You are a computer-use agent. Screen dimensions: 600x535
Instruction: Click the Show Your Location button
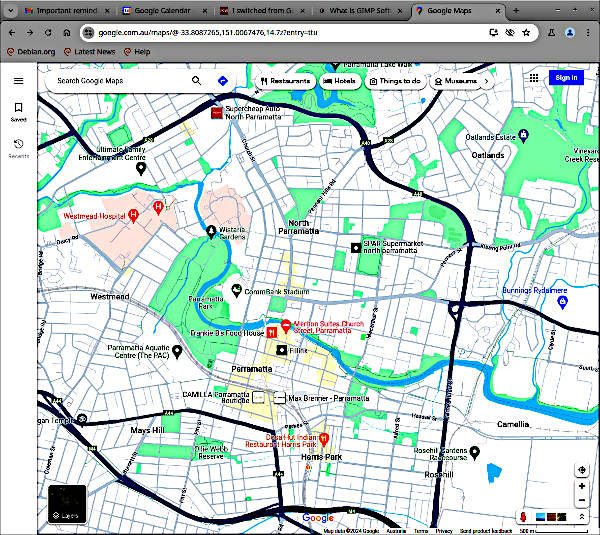[x=581, y=470]
